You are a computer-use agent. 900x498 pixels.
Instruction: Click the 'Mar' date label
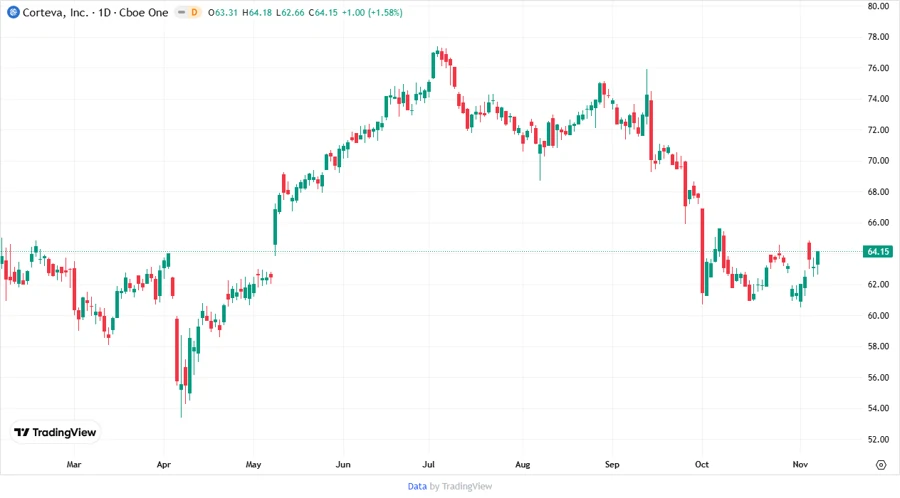click(74, 464)
